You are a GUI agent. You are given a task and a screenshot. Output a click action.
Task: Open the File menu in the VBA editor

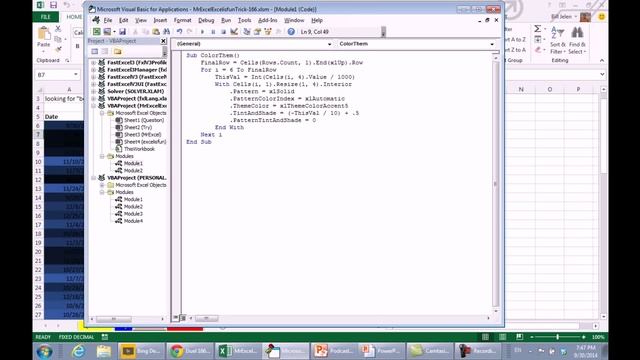coord(108,20)
